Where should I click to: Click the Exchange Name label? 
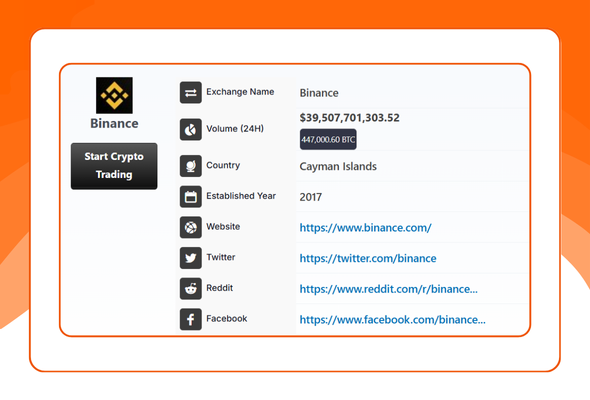[x=240, y=92]
